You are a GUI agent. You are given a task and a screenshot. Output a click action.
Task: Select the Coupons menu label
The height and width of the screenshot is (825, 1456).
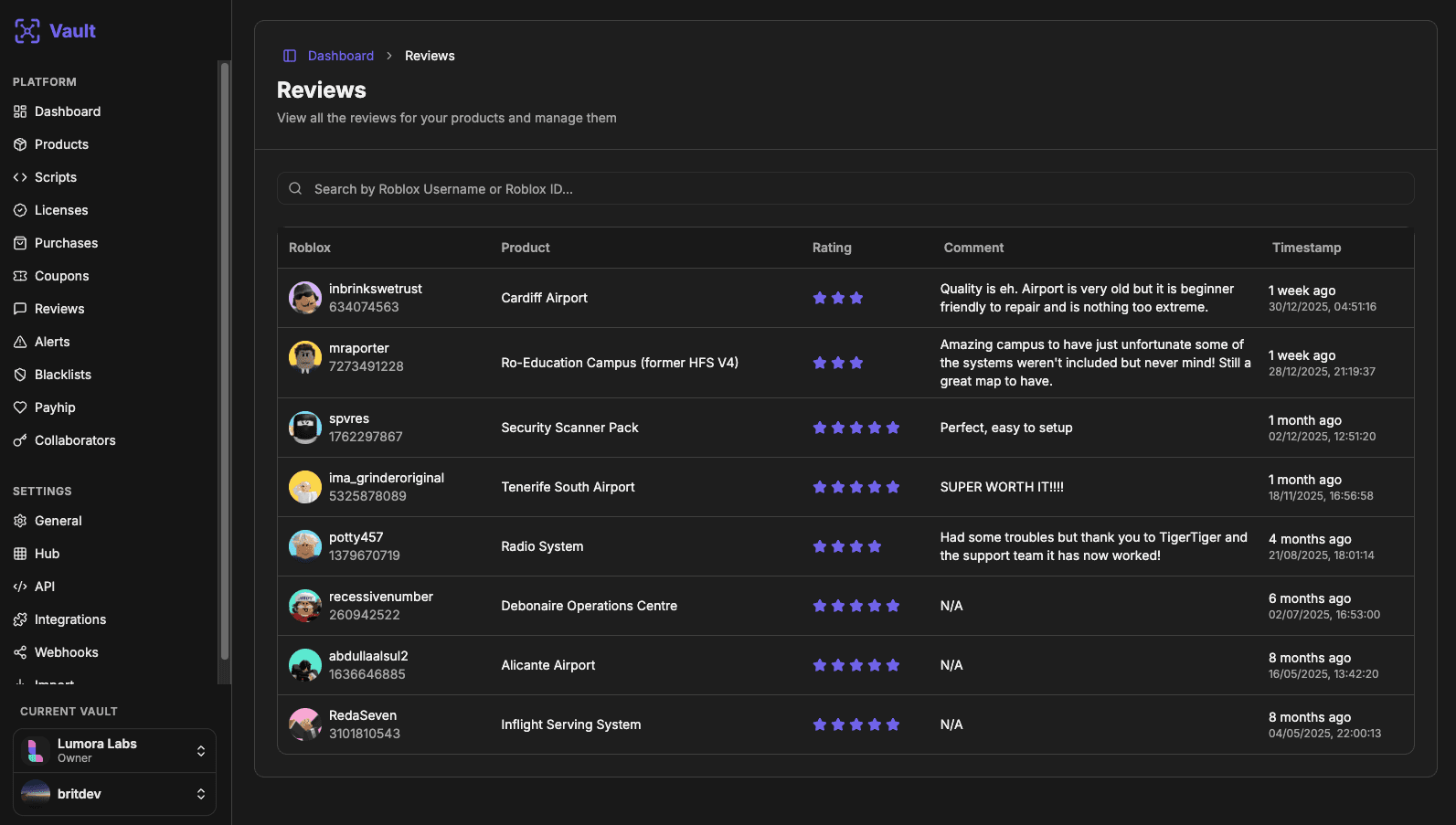coord(61,276)
